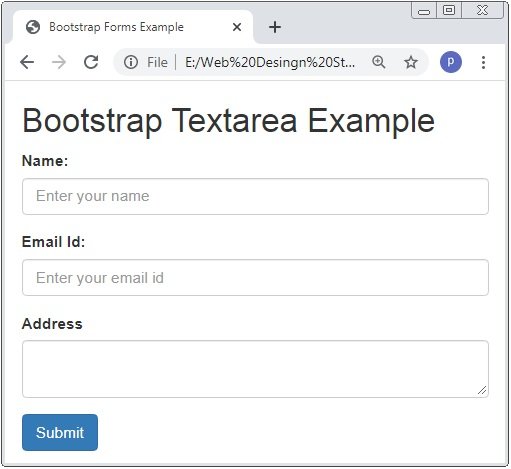Viewport: 511px width, 469px height.
Task: Open the Chrome three-dot menu
Action: [x=483, y=62]
